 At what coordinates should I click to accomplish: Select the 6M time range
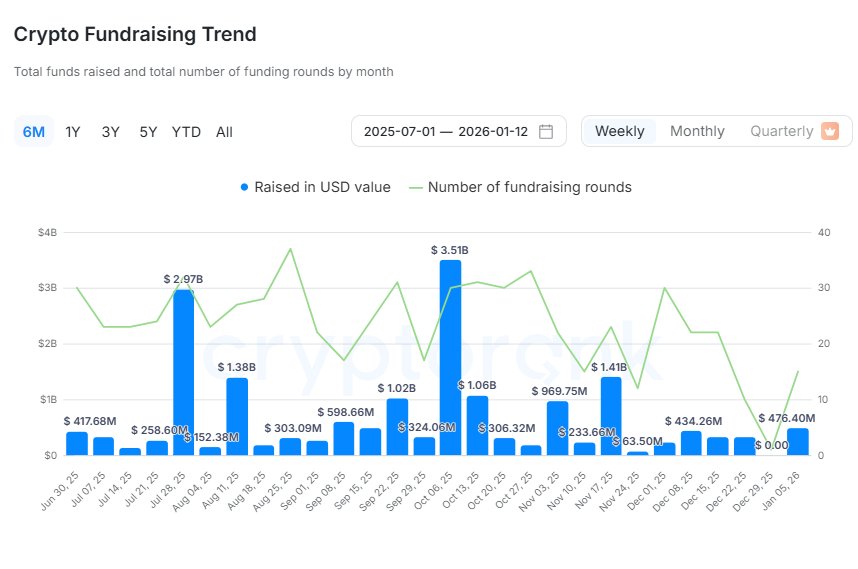34,132
